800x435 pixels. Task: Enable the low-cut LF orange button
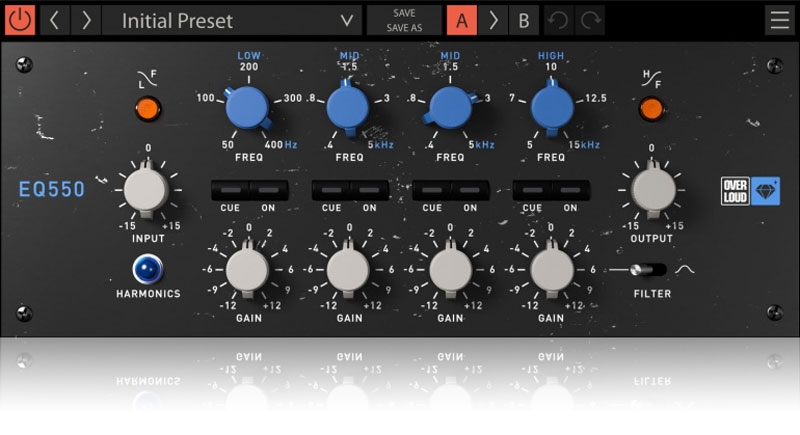pos(148,107)
